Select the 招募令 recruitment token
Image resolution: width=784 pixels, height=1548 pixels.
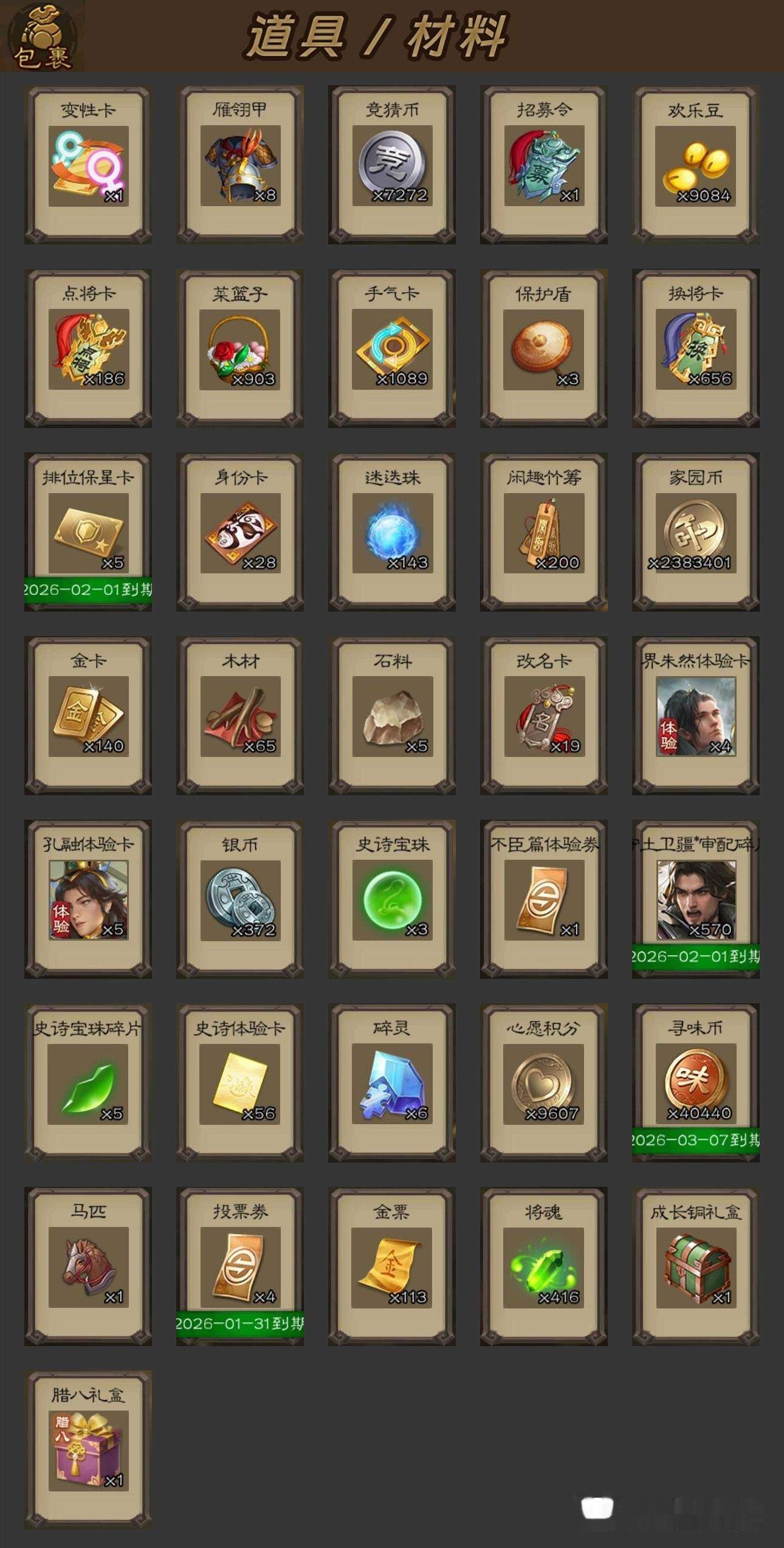(544, 165)
